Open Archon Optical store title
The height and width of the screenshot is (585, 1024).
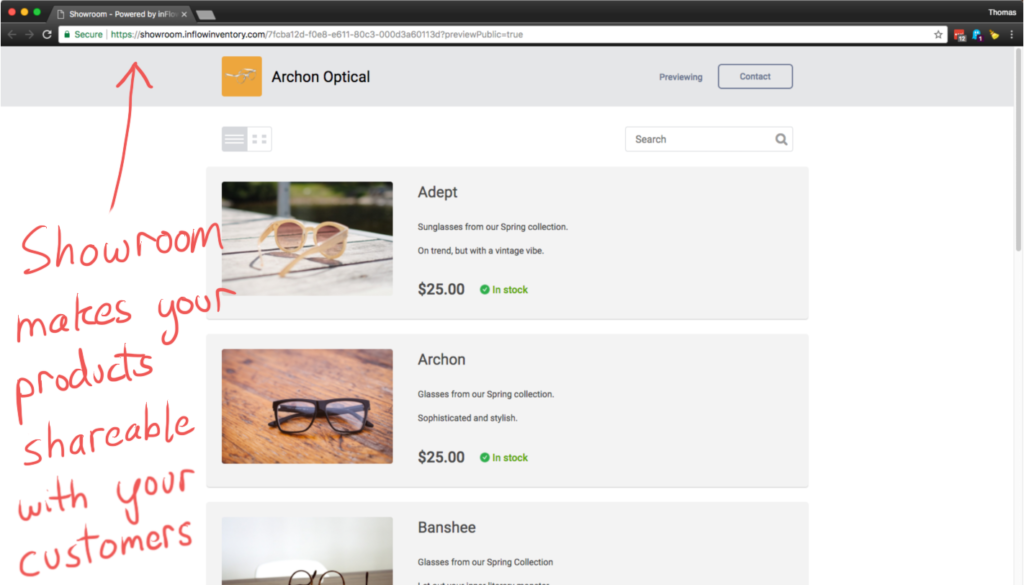click(321, 77)
